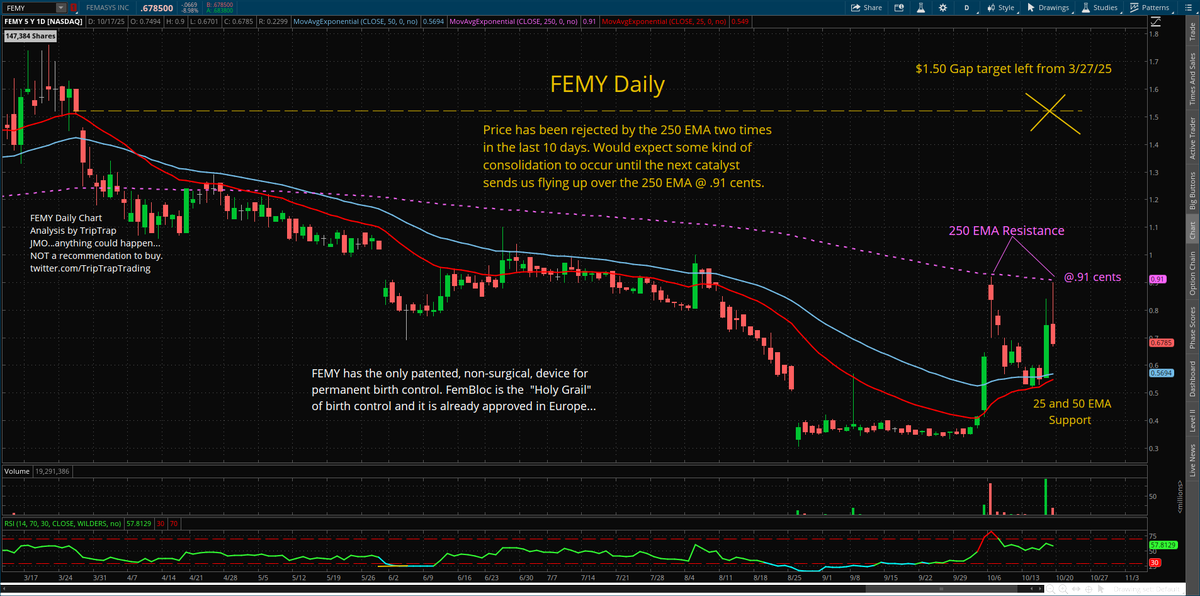Click the chart settings gear icon

[943, 8]
